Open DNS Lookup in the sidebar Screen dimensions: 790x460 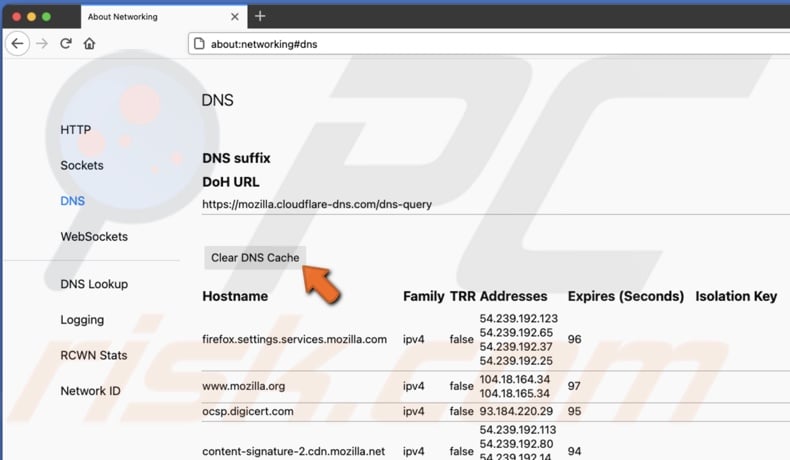point(94,284)
